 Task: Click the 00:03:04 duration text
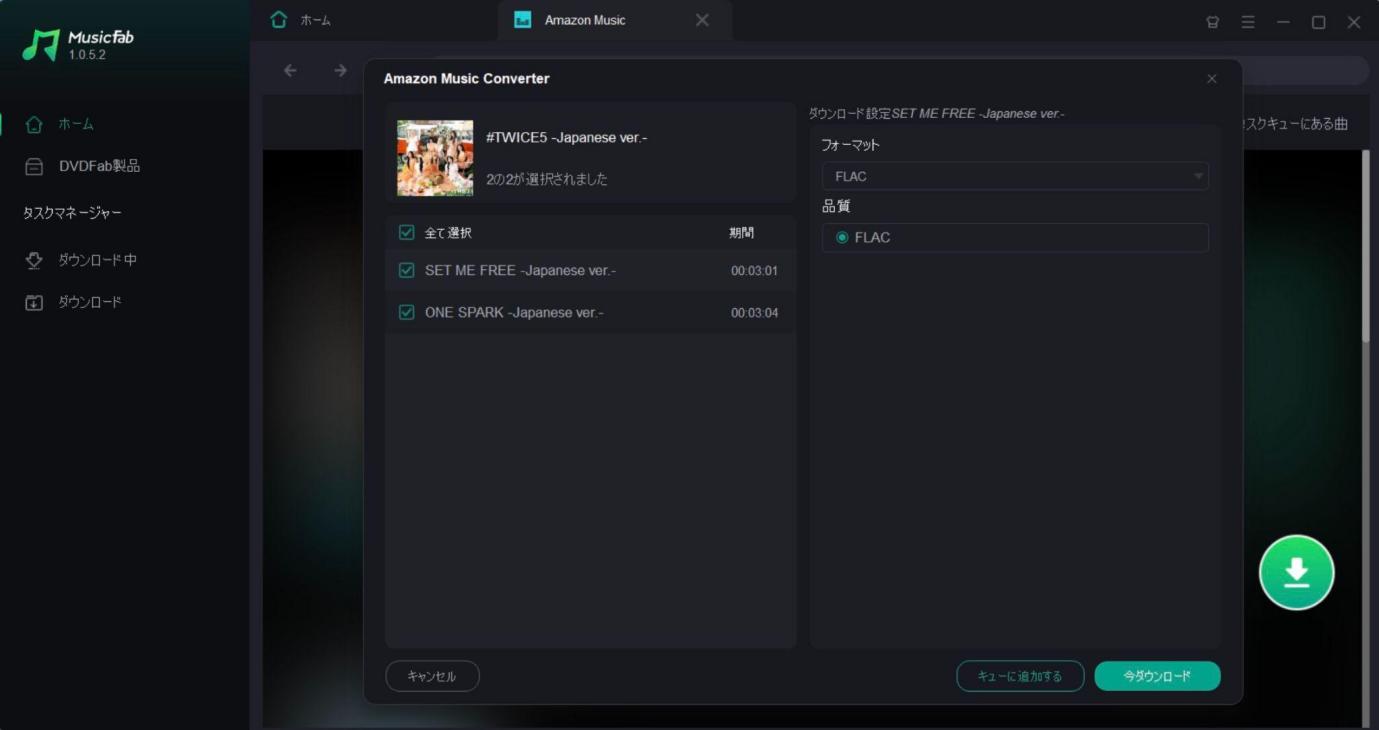coord(754,313)
